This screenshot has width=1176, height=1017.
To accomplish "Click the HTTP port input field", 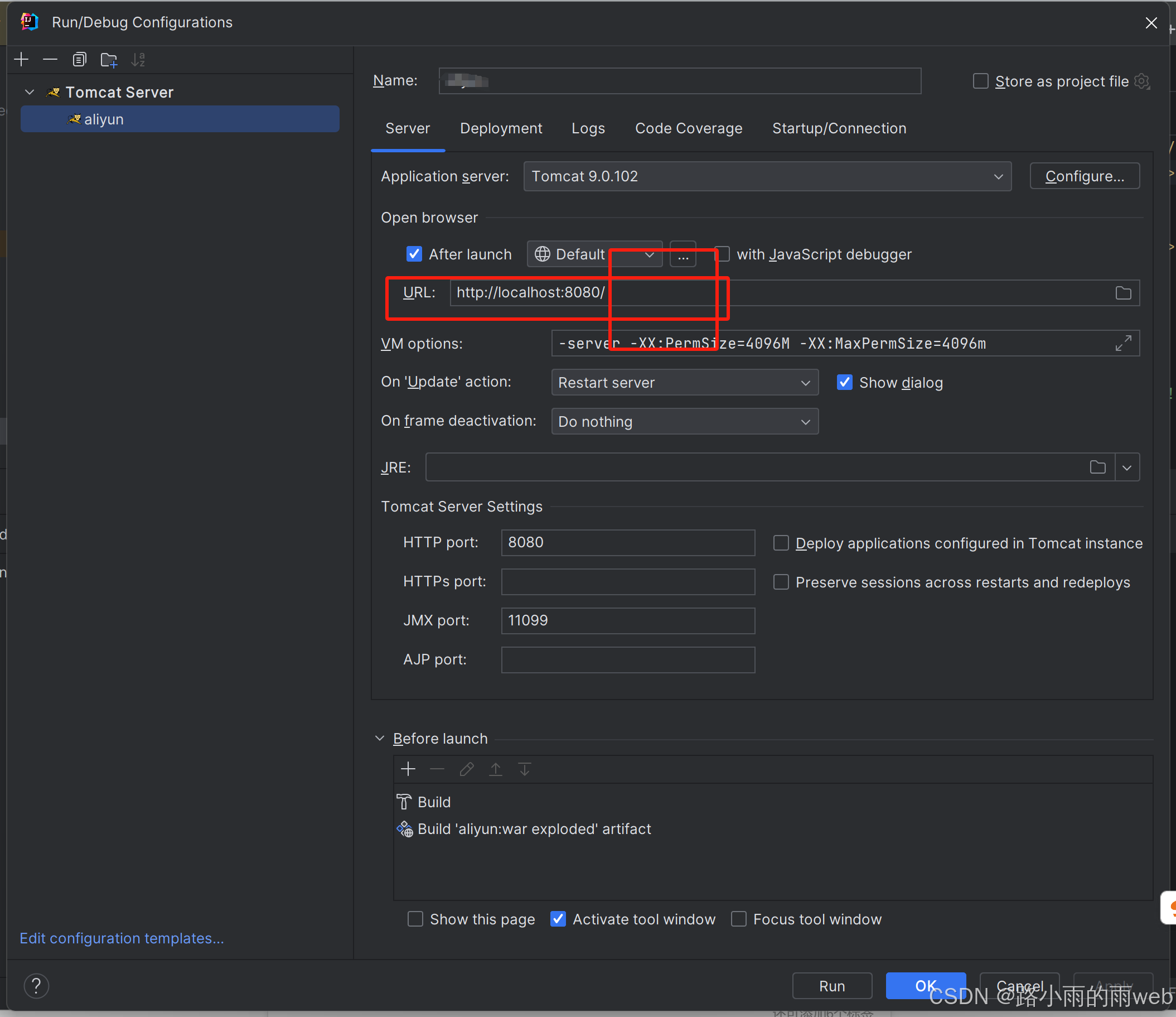I will click(627, 542).
